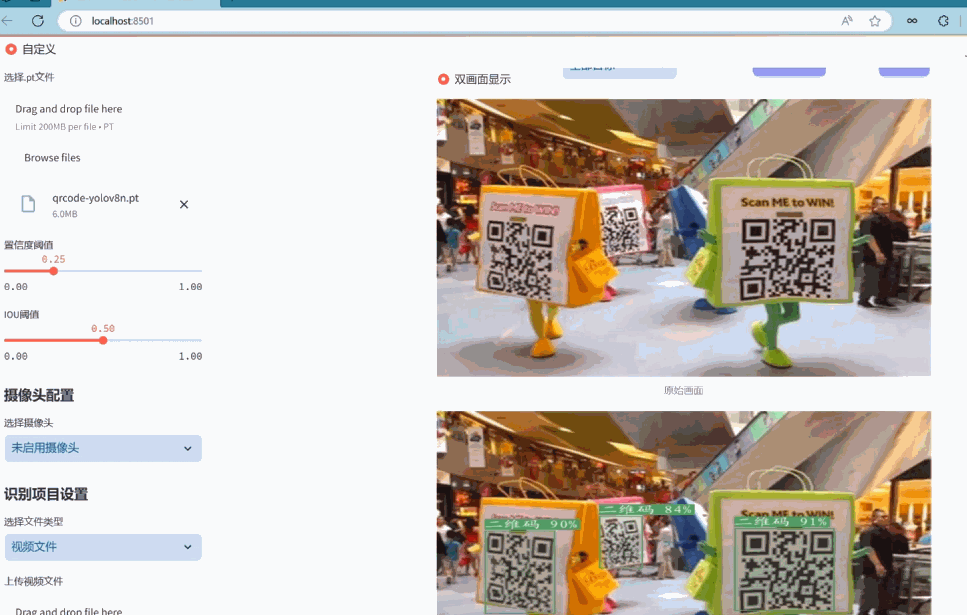The height and width of the screenshot is (615, 967).
Task: Add this page to favorites with star icon
Action: pos(874,21)
